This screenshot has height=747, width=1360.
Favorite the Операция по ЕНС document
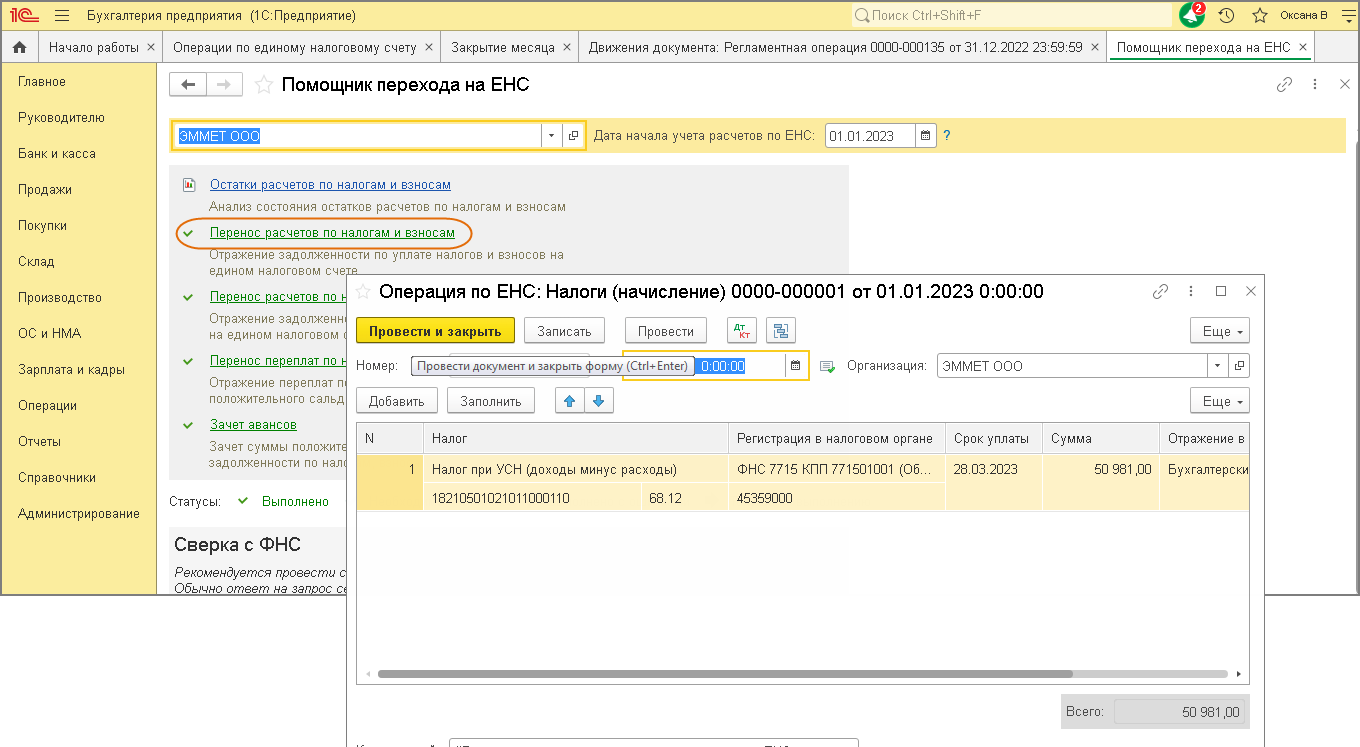(364, 292)
